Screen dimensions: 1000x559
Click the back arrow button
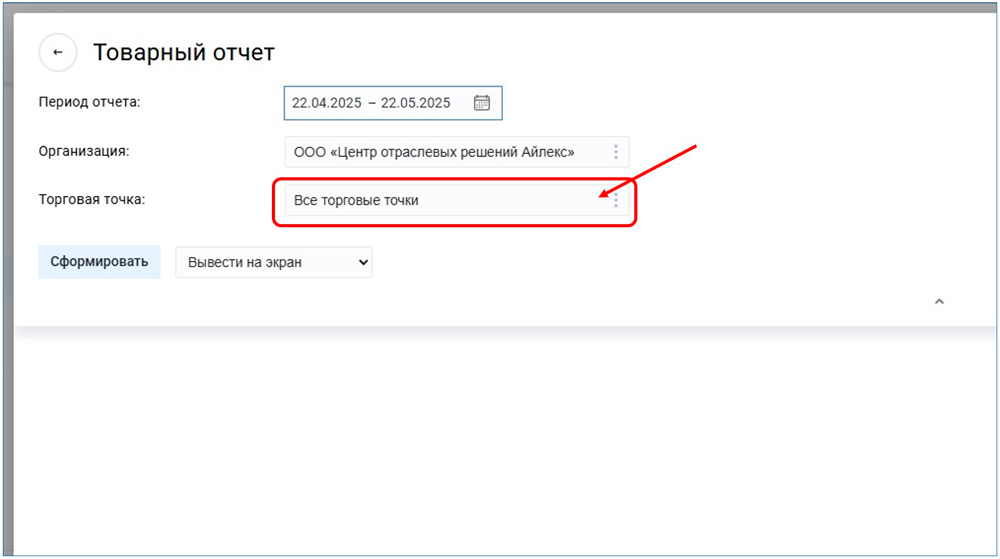pos(58,53)
